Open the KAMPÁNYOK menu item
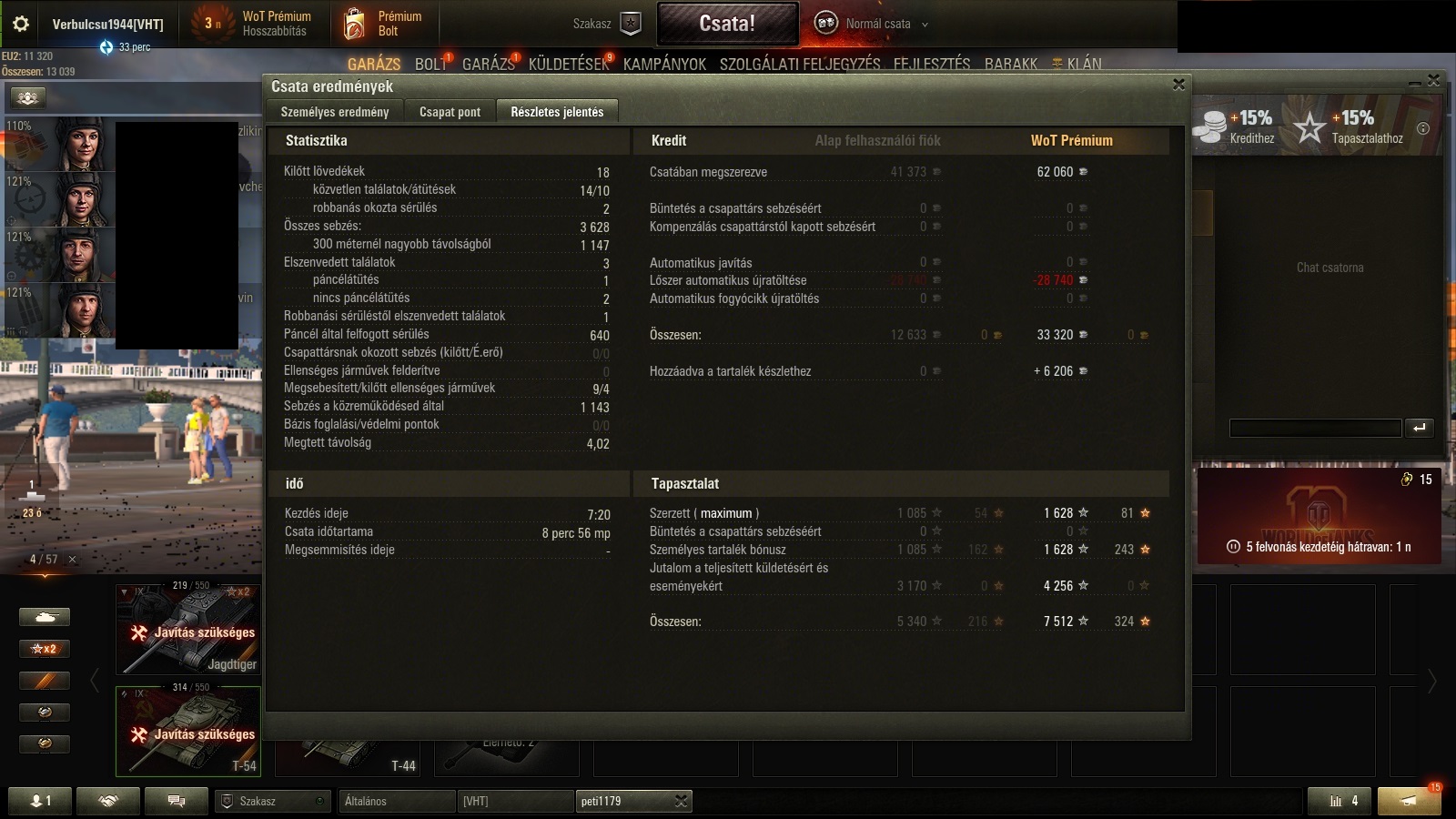 pyautogui.click(x=664, y=64)
